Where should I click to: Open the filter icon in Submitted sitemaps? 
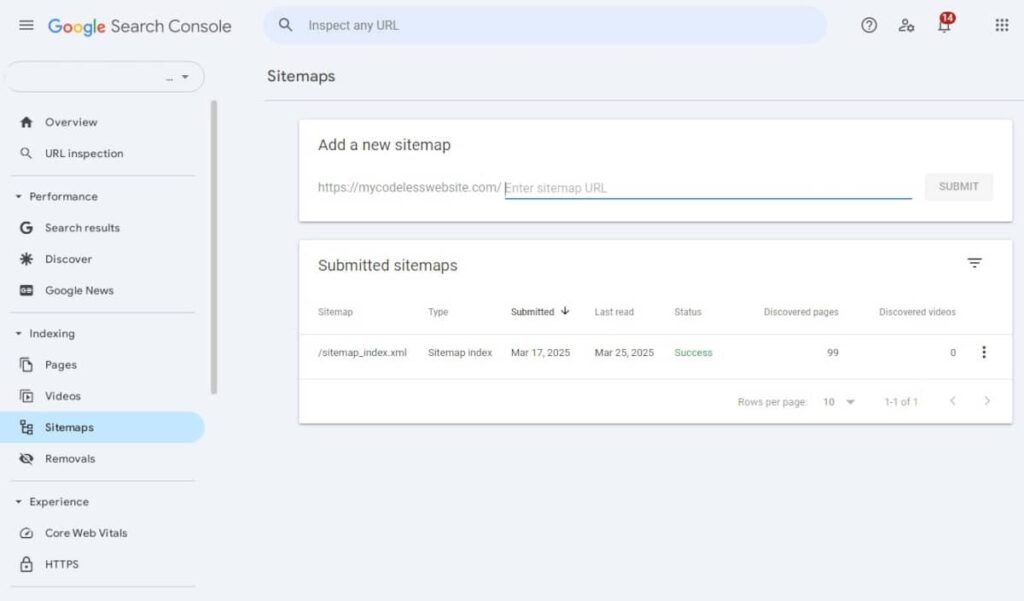(x=975, y=263)
